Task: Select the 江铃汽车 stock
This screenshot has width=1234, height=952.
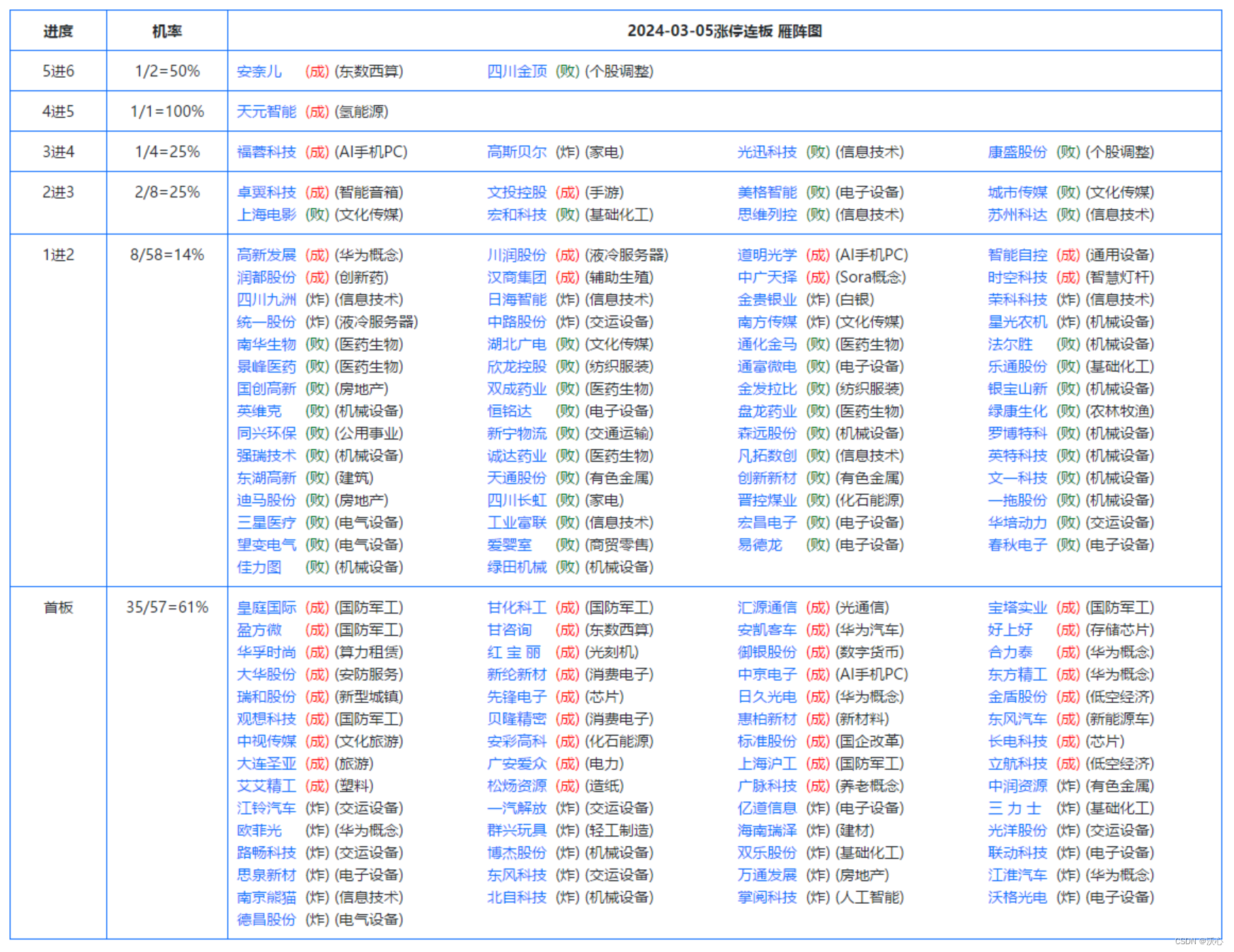Action: pos(266,808)
